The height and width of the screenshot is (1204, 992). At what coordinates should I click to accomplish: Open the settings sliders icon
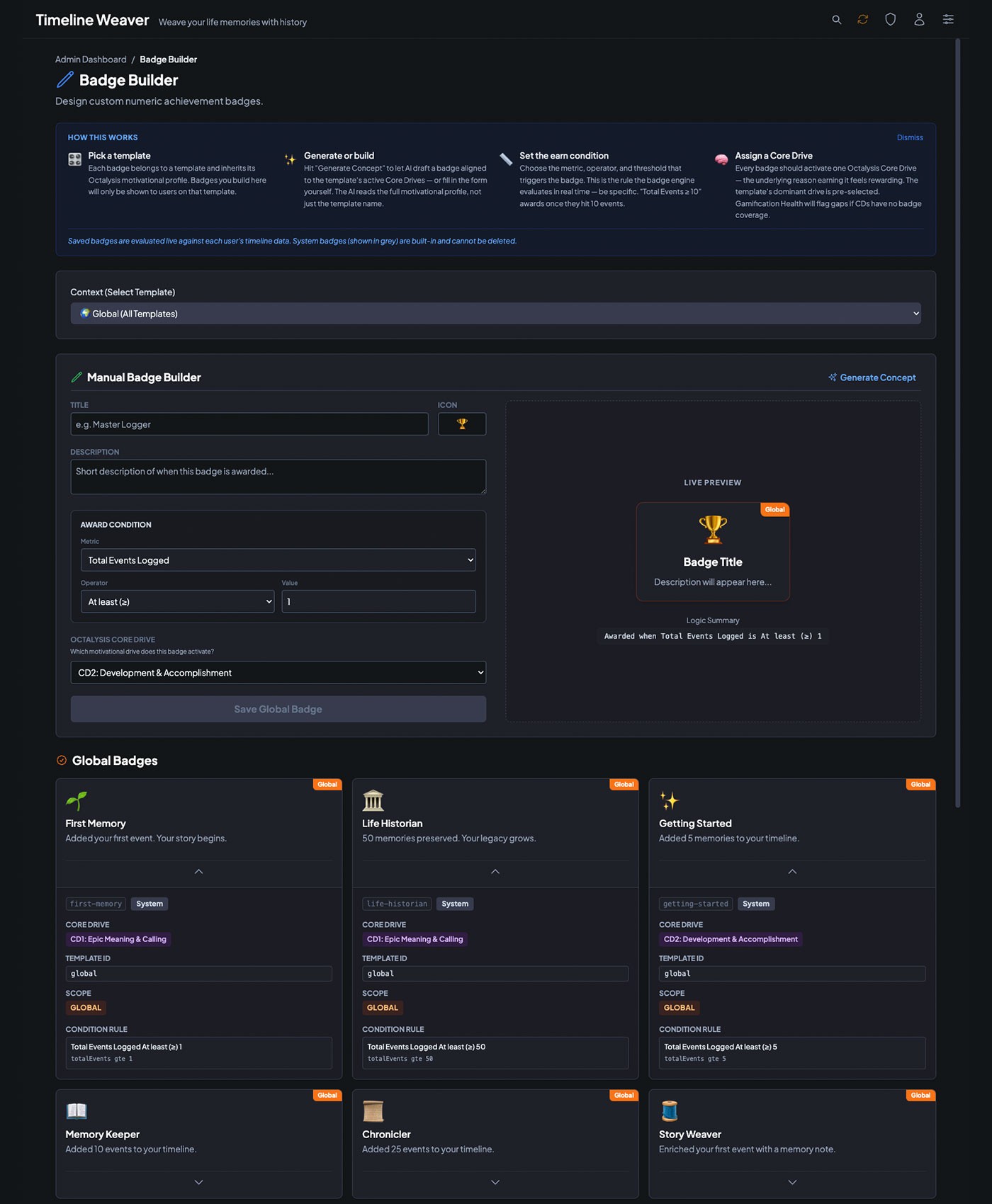tap(948, 20)
